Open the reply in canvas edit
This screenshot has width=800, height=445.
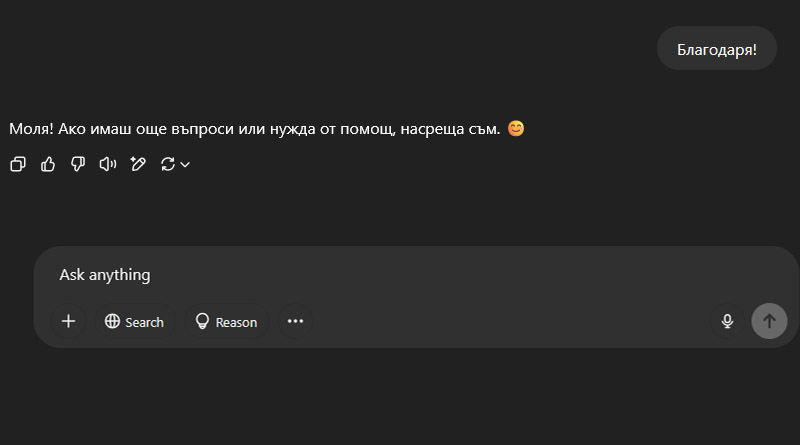coord(138,164)
